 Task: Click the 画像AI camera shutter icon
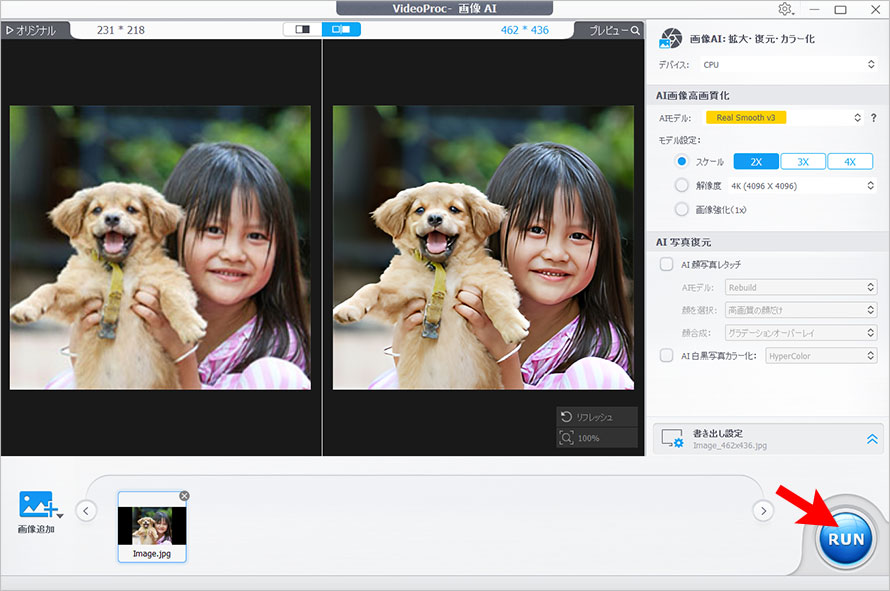click(x=670, y=39)
